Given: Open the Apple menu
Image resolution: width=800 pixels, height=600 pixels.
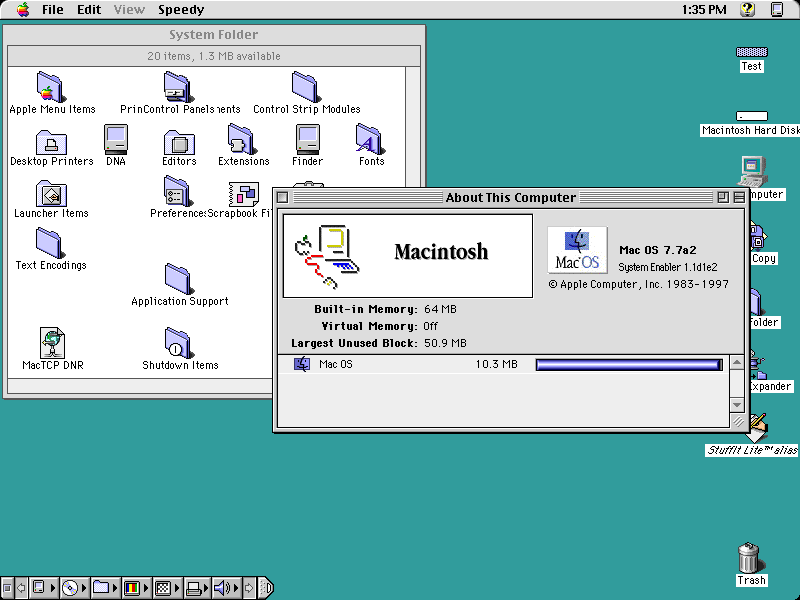Looking at the screenshot, I should tap(23, 9).
